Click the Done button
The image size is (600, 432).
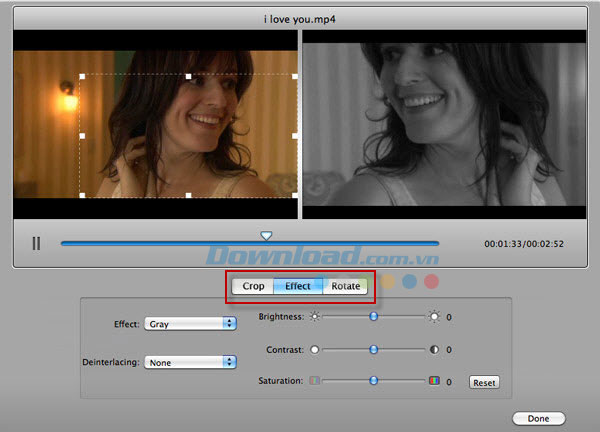click(539, 418)
